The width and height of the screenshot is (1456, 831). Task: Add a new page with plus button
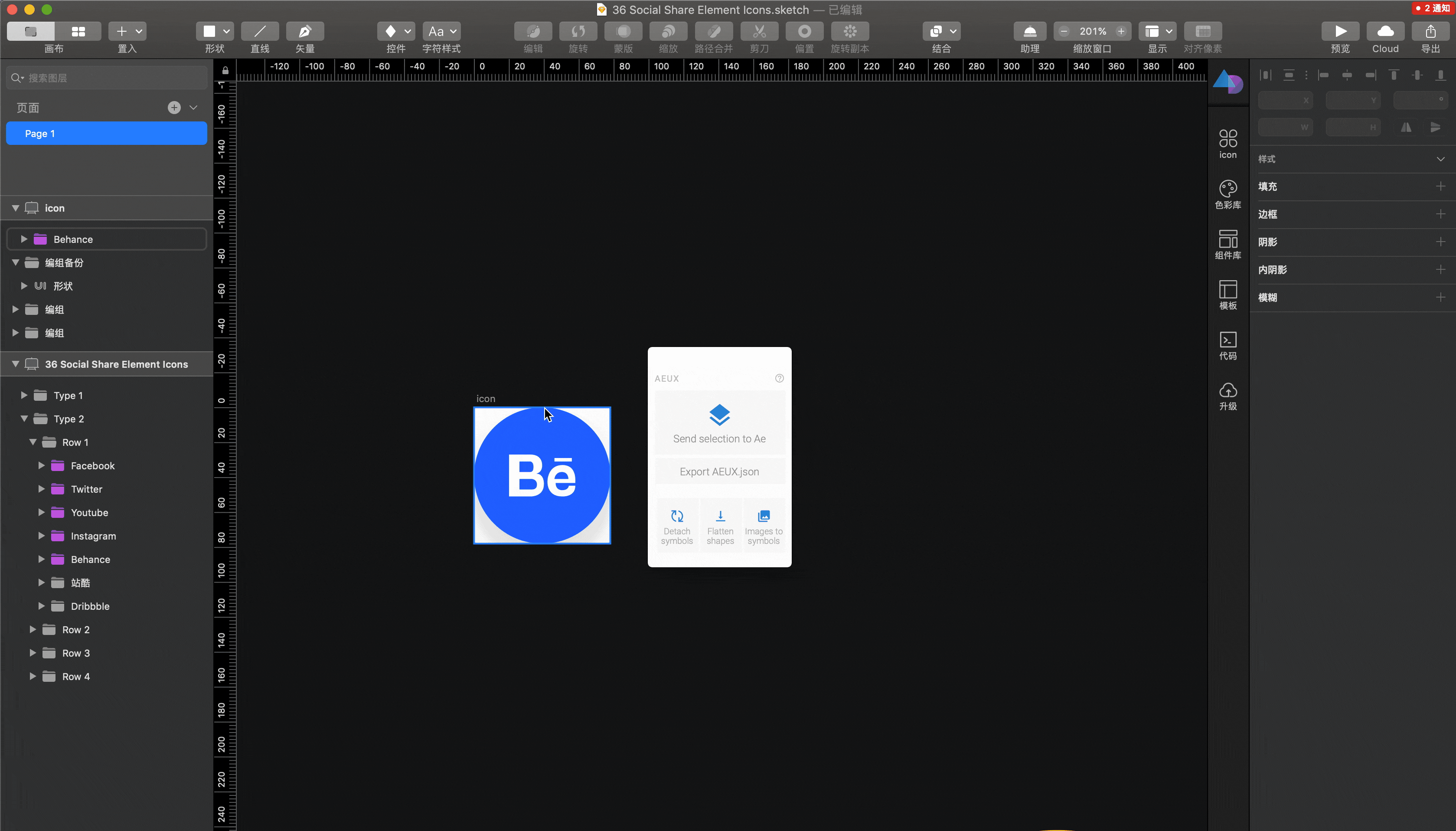pos(174,107)
